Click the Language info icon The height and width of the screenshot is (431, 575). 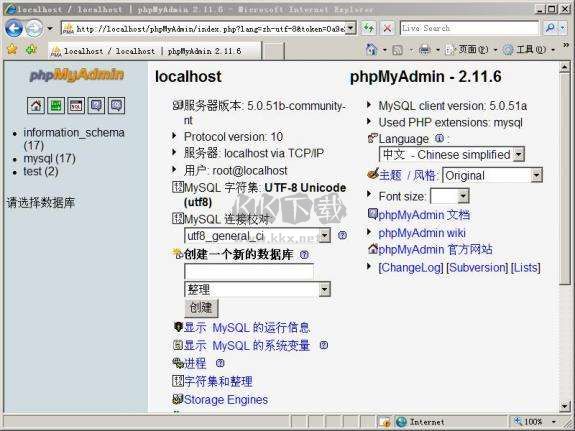[439, 138]
